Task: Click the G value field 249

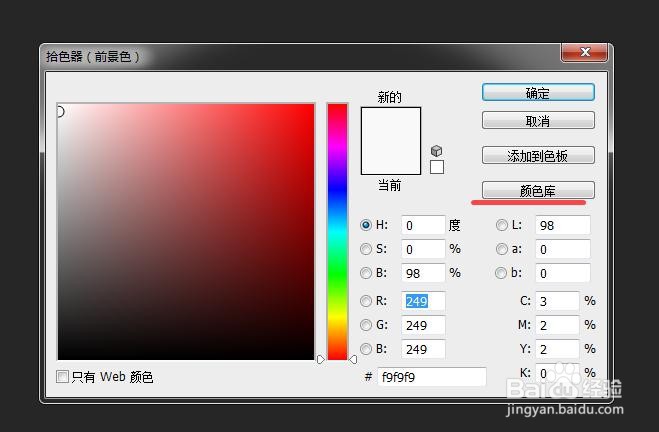Action: [x=423, y=325]
